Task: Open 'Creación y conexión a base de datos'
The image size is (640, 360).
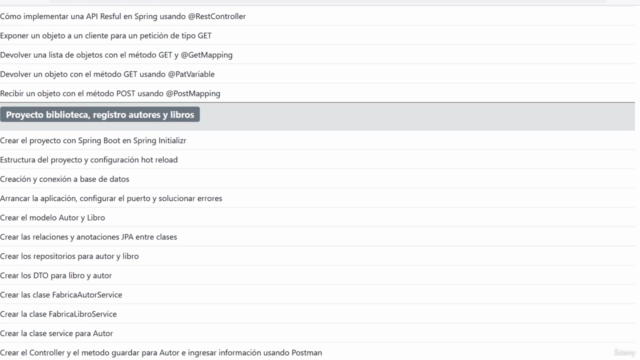Action: [64, 179]
